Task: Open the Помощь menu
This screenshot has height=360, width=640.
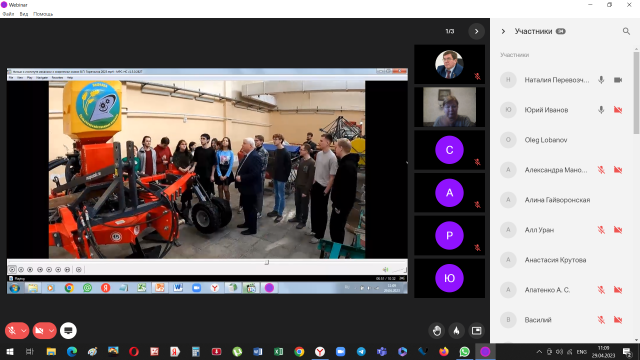Action: coord(43,14)
